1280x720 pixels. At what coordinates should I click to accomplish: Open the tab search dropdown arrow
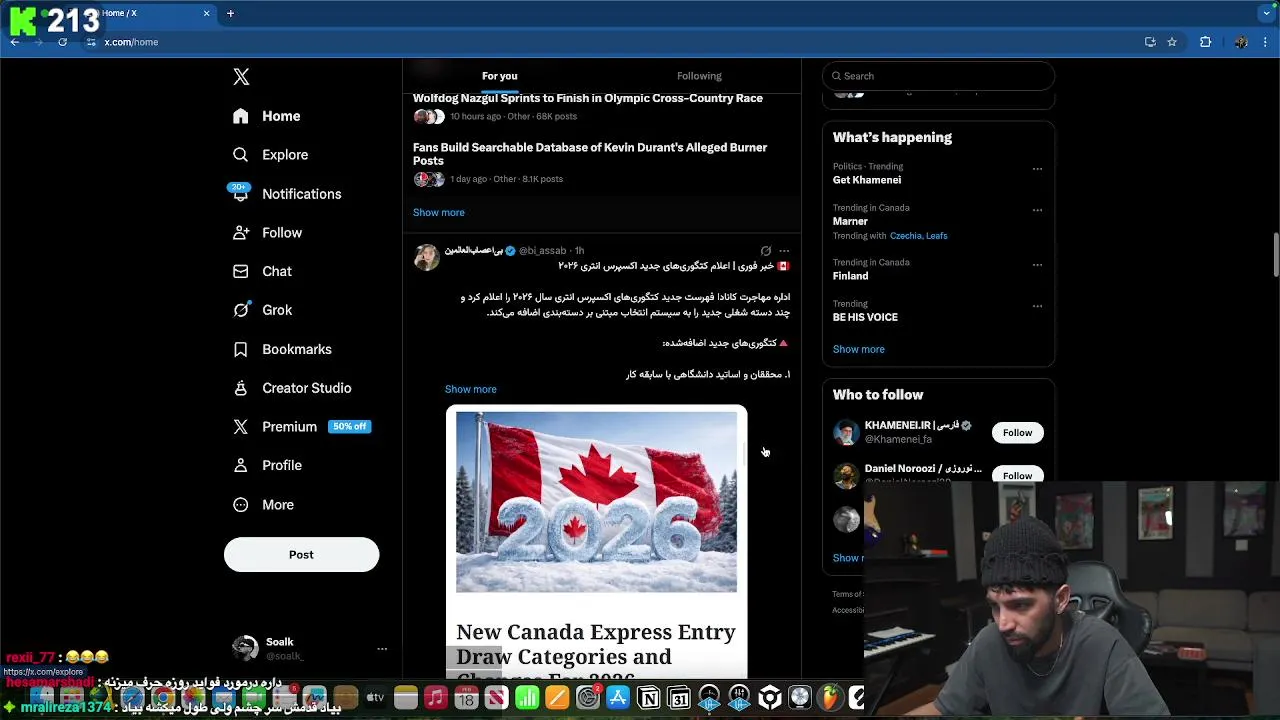point(1267,13)
